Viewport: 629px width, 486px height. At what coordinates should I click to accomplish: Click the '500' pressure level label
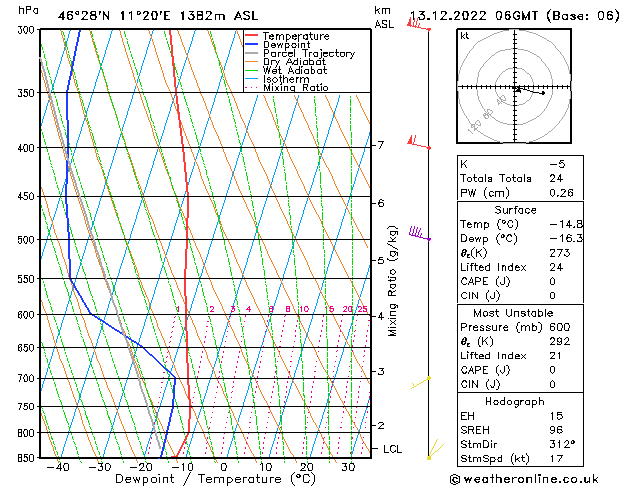click(x=28, y=240)
